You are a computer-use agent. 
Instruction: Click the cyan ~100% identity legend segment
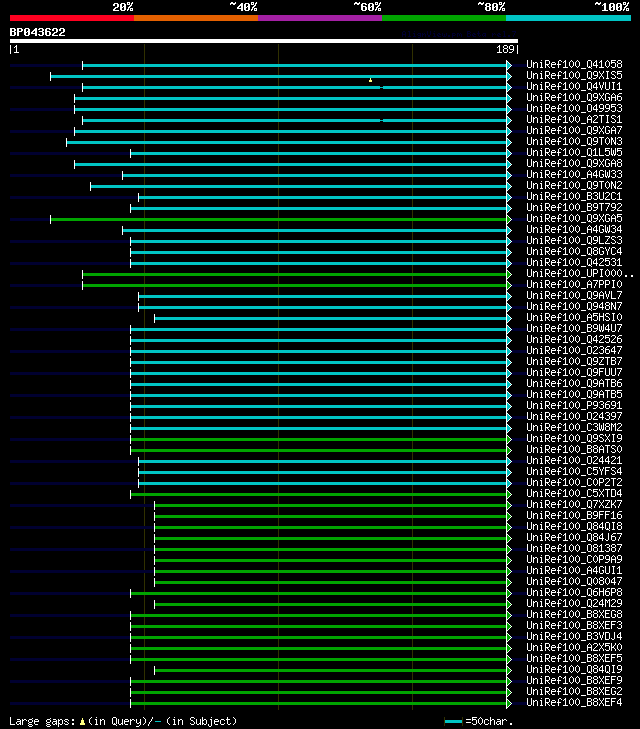click(x=568, y=18)
